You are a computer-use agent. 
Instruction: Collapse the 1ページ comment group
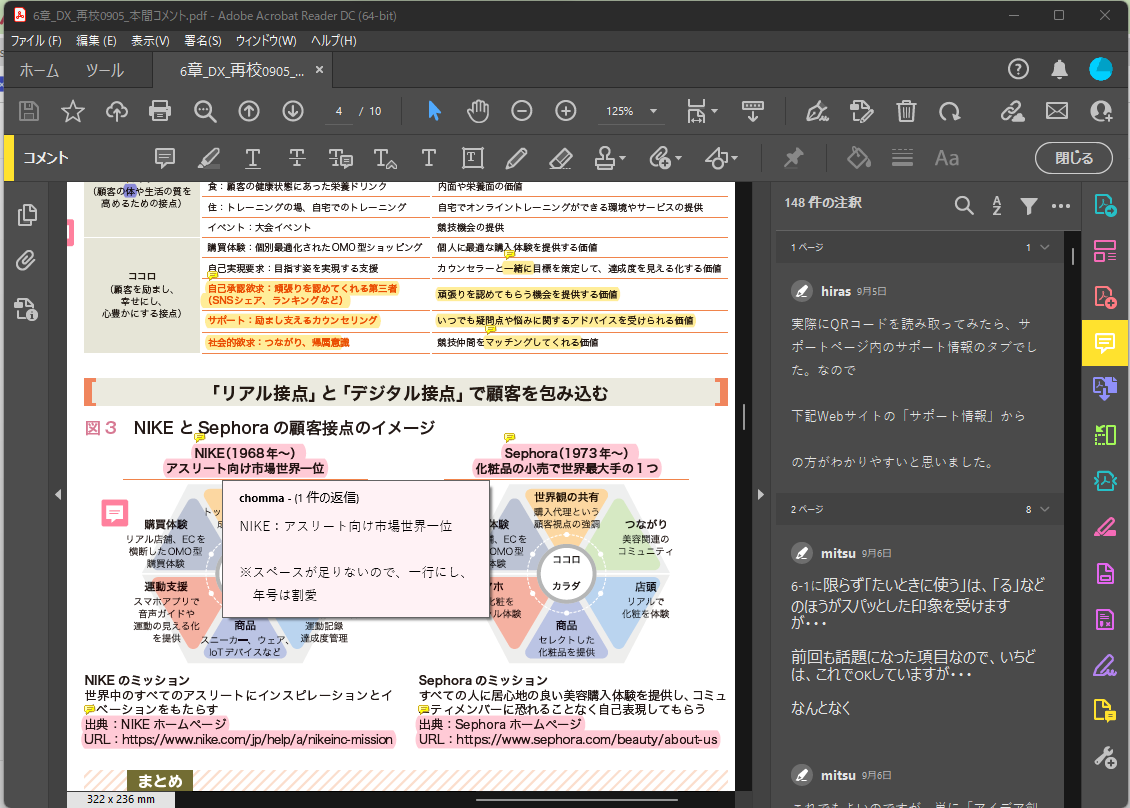click(1044, 247)
